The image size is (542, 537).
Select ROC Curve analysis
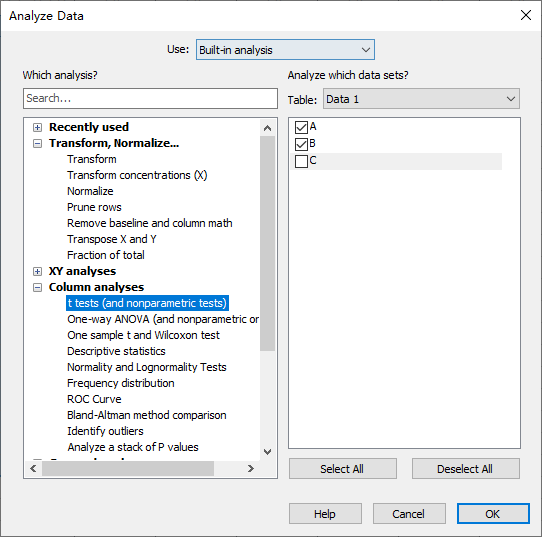(x=94, y=399)
